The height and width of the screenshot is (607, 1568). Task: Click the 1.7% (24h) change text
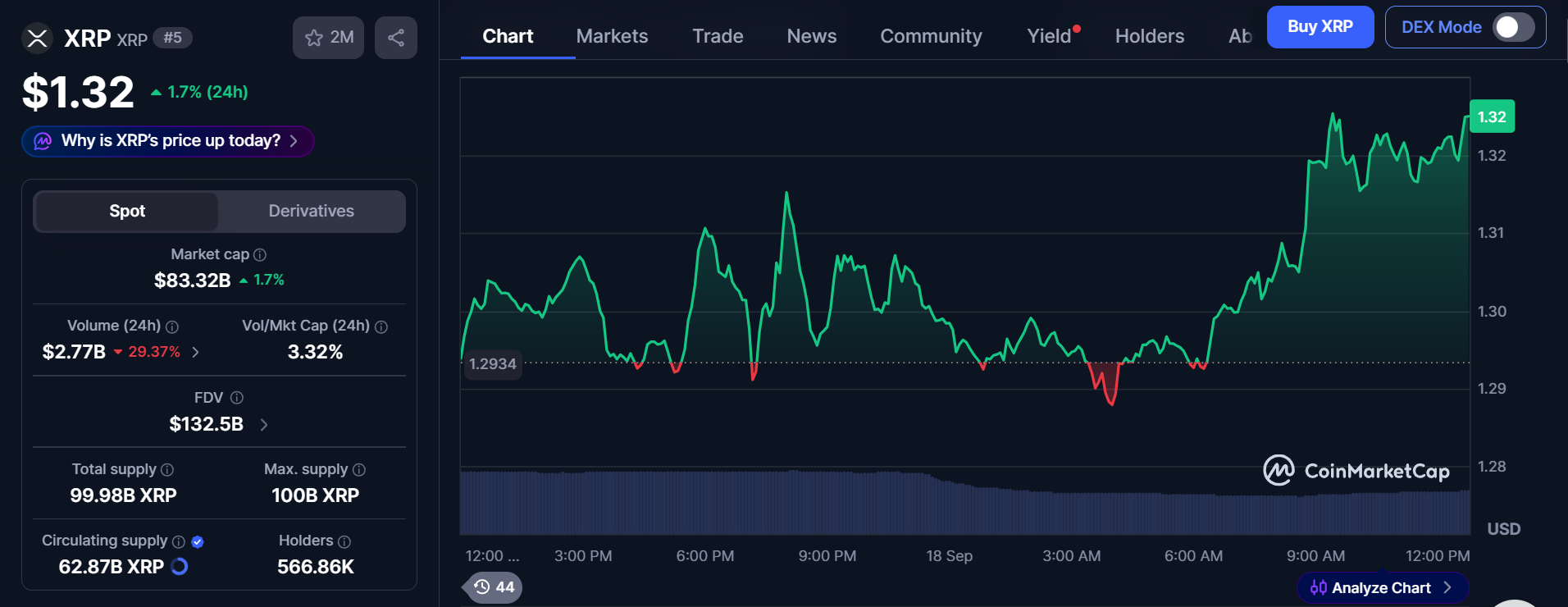(207, 92)
